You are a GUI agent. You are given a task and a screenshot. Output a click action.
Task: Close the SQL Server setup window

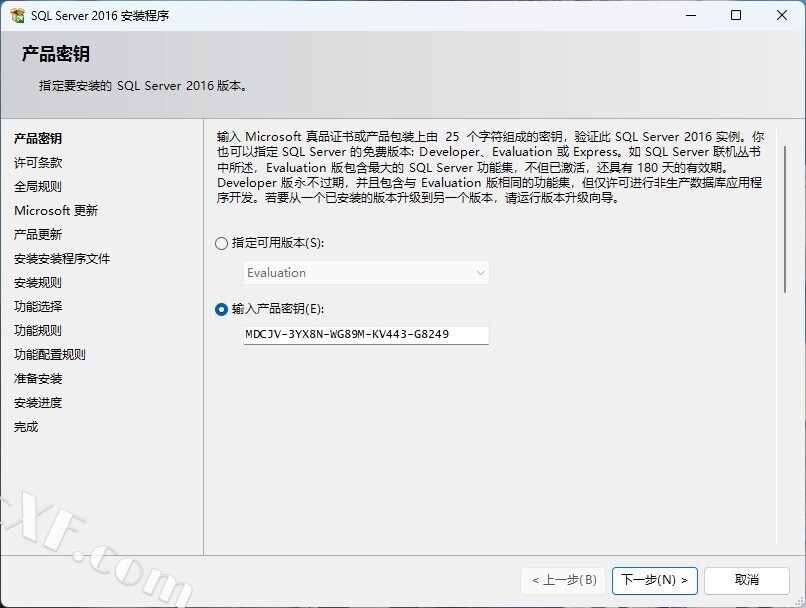pyautogui.click(x=782, y=15)
